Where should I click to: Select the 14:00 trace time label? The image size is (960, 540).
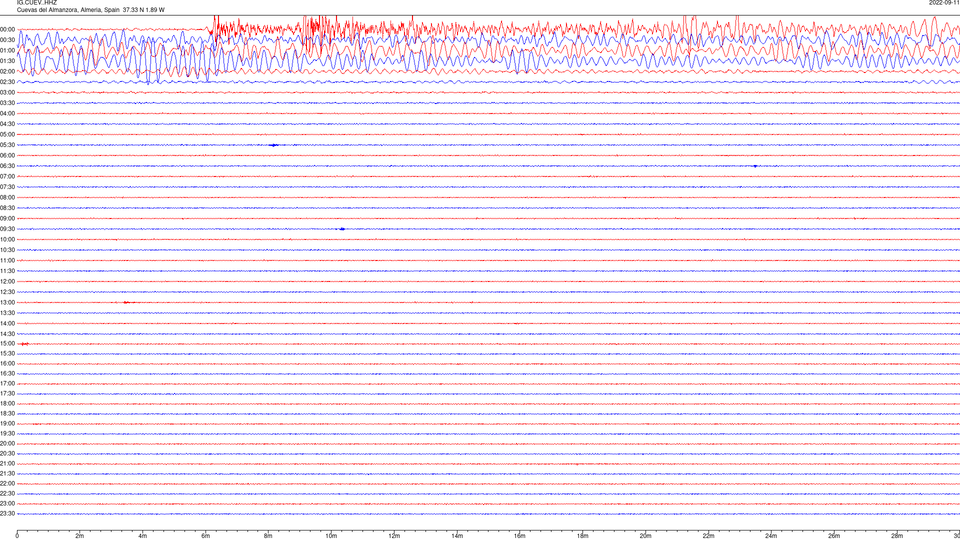point(7,324)
